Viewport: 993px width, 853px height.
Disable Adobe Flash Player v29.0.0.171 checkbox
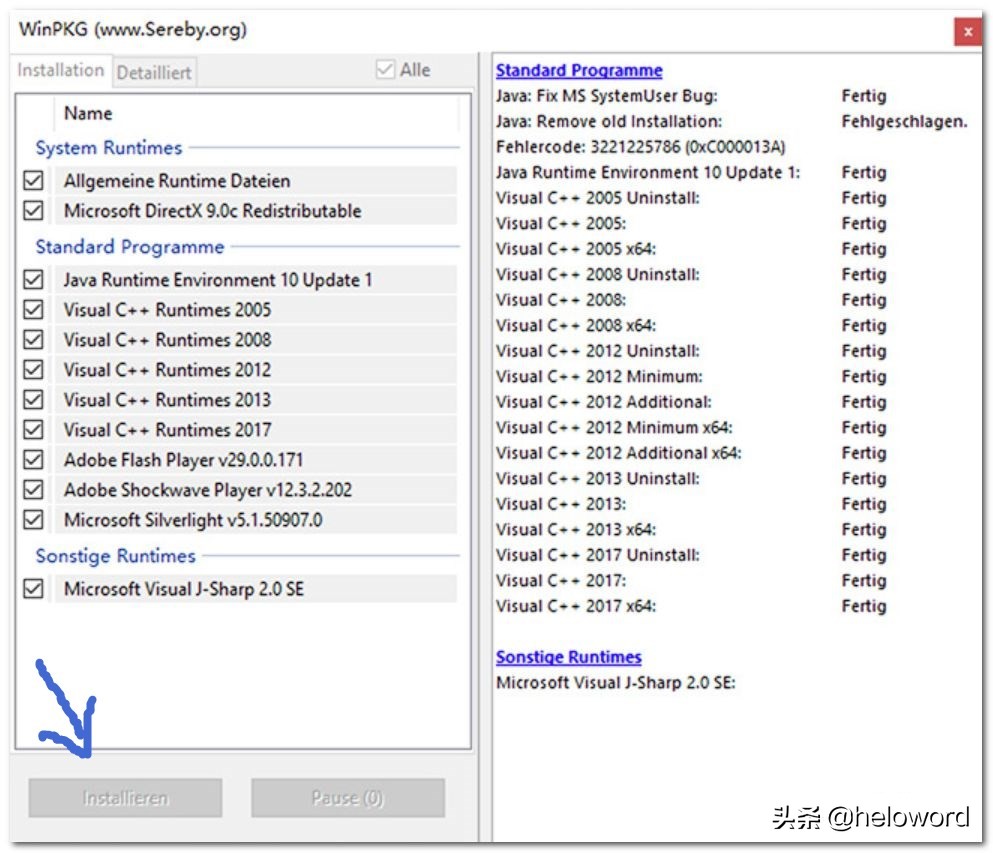click(34, 460)
